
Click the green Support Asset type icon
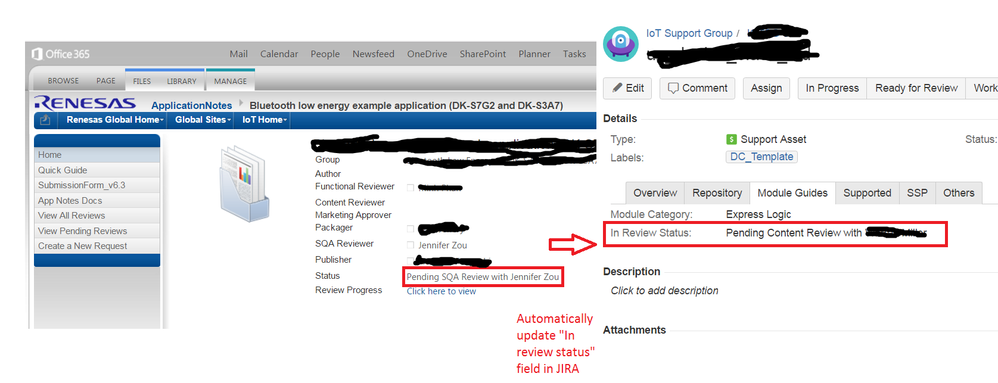pos(731,139)
